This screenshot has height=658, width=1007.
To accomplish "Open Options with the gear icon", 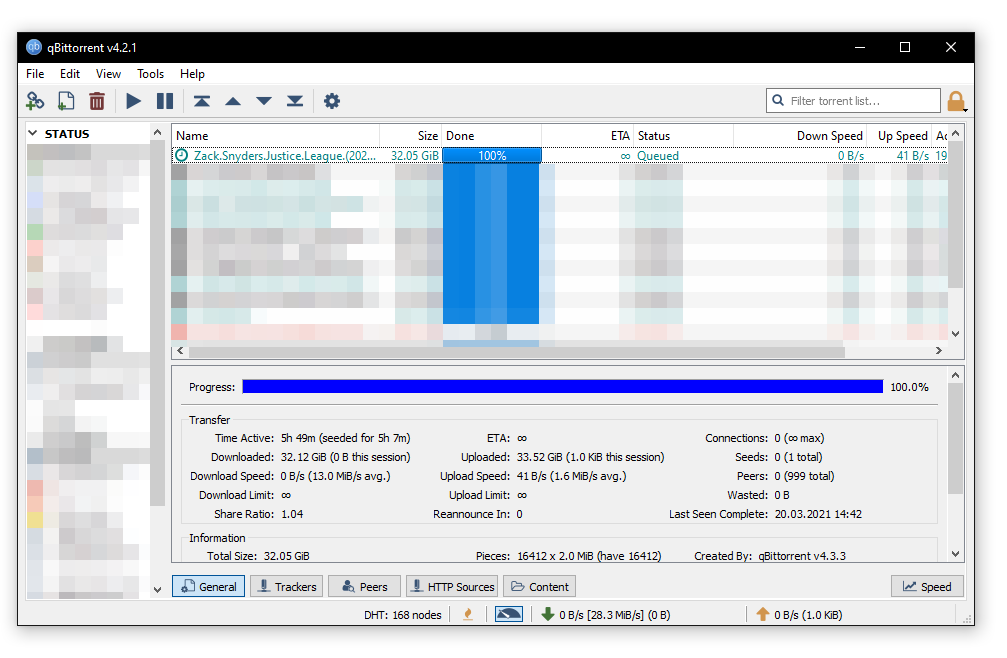I will pos(331,101).
